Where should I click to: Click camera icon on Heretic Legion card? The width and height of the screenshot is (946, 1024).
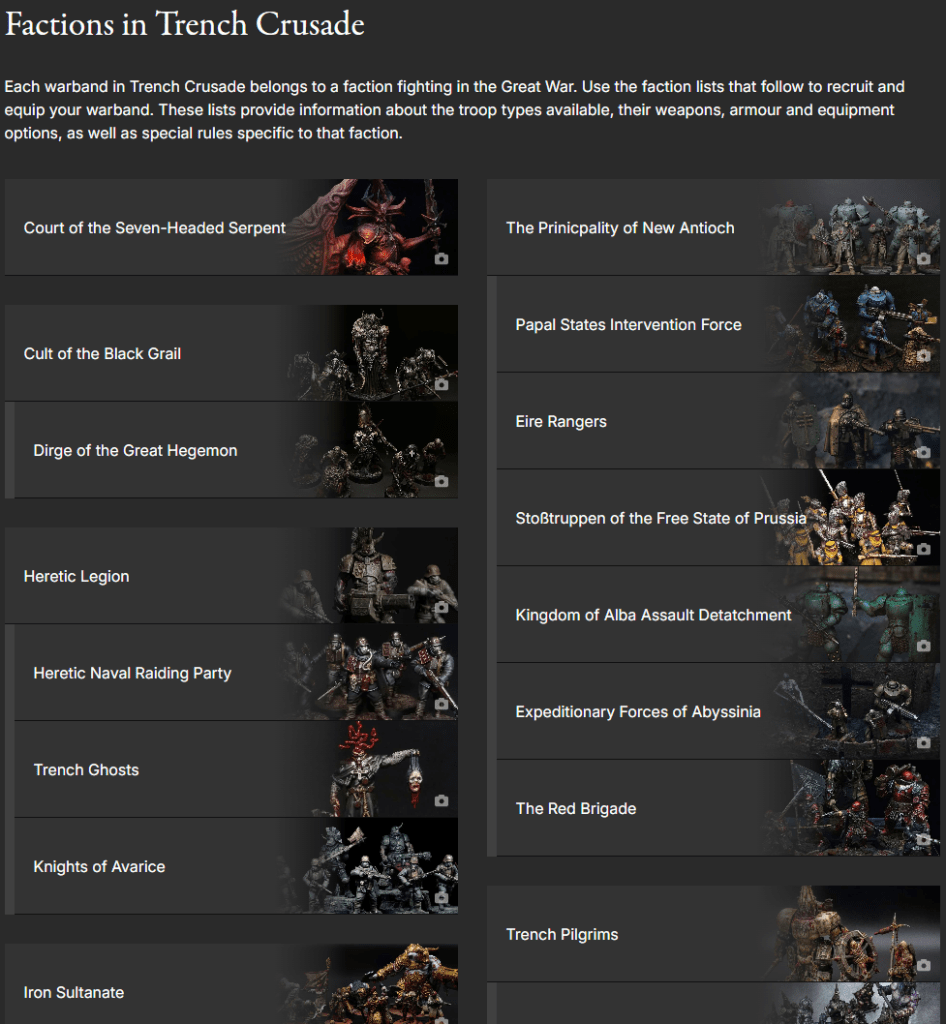click(441, 607)
